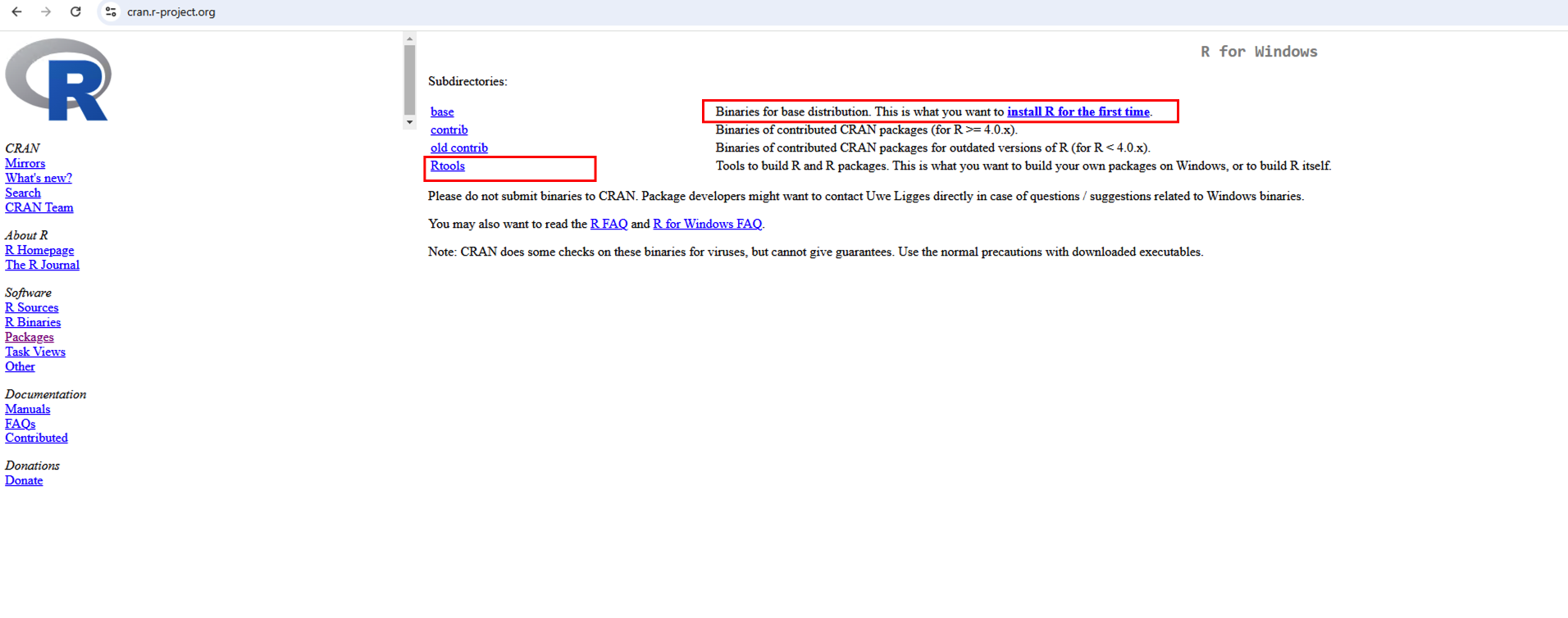Click the R logo image
This screenshot has width=1568, height=618.
click(58, 80)
